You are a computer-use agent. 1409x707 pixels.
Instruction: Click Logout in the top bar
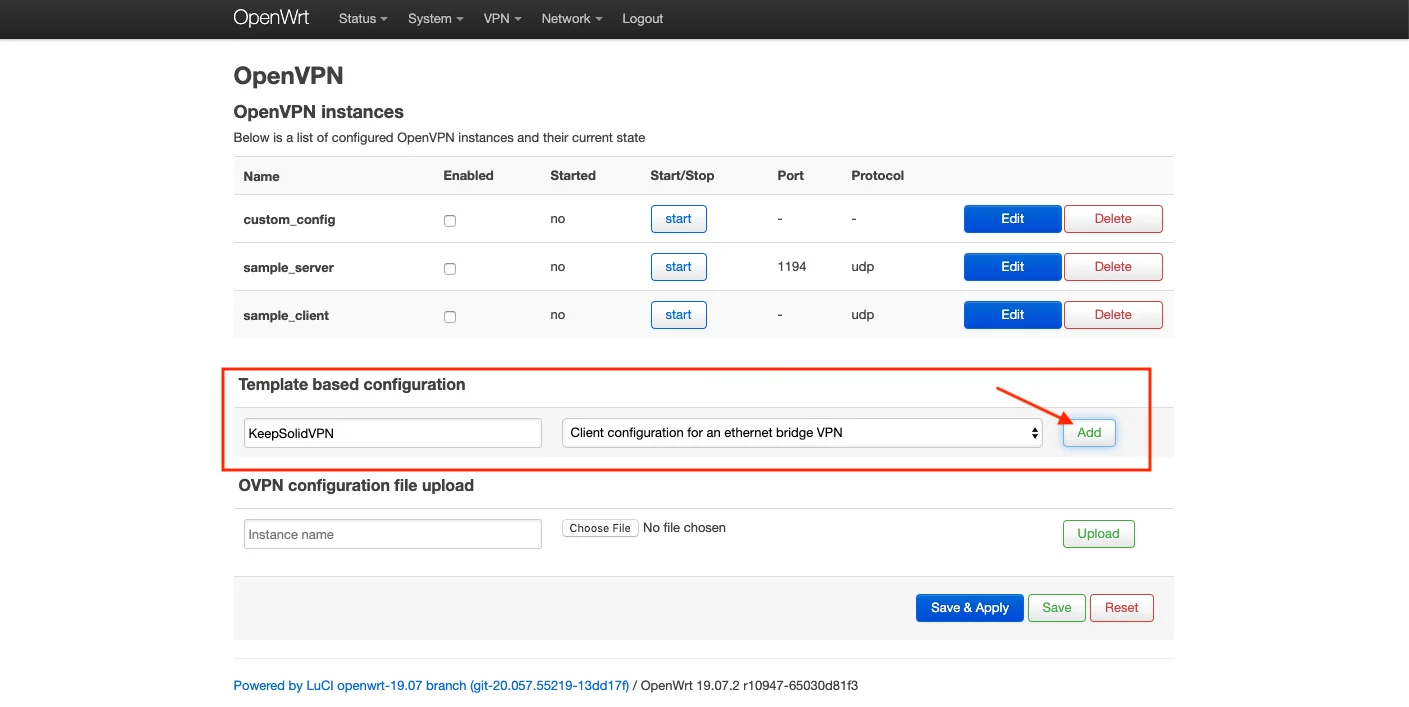tap(642, 19)
